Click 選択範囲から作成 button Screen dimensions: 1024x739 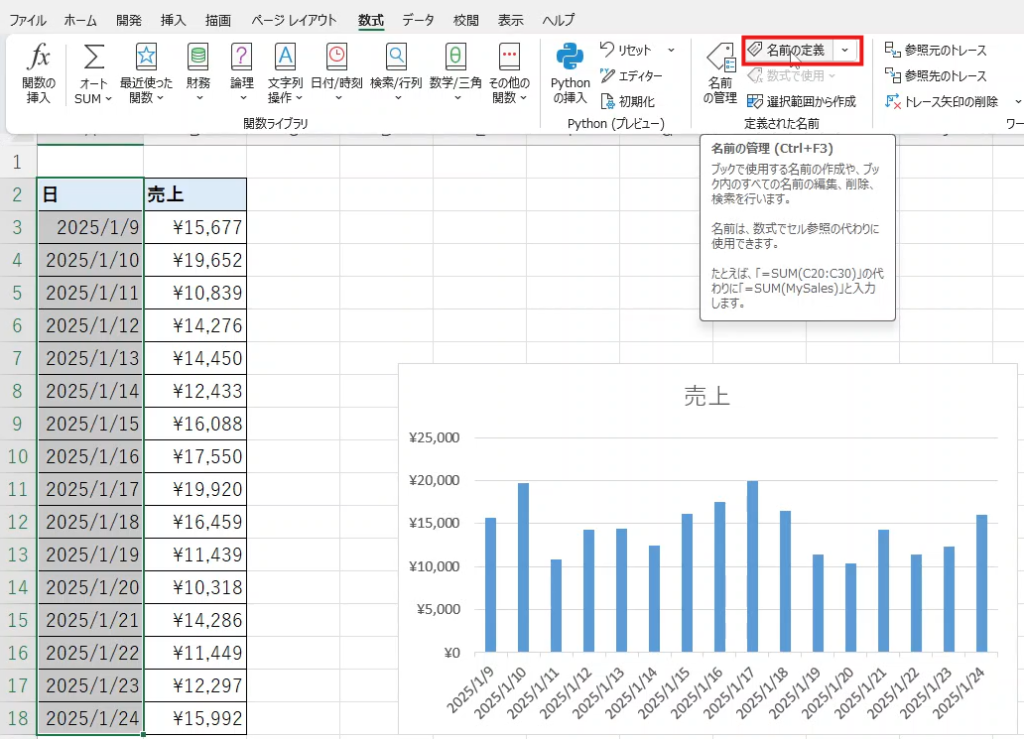(x=801, y=102)
